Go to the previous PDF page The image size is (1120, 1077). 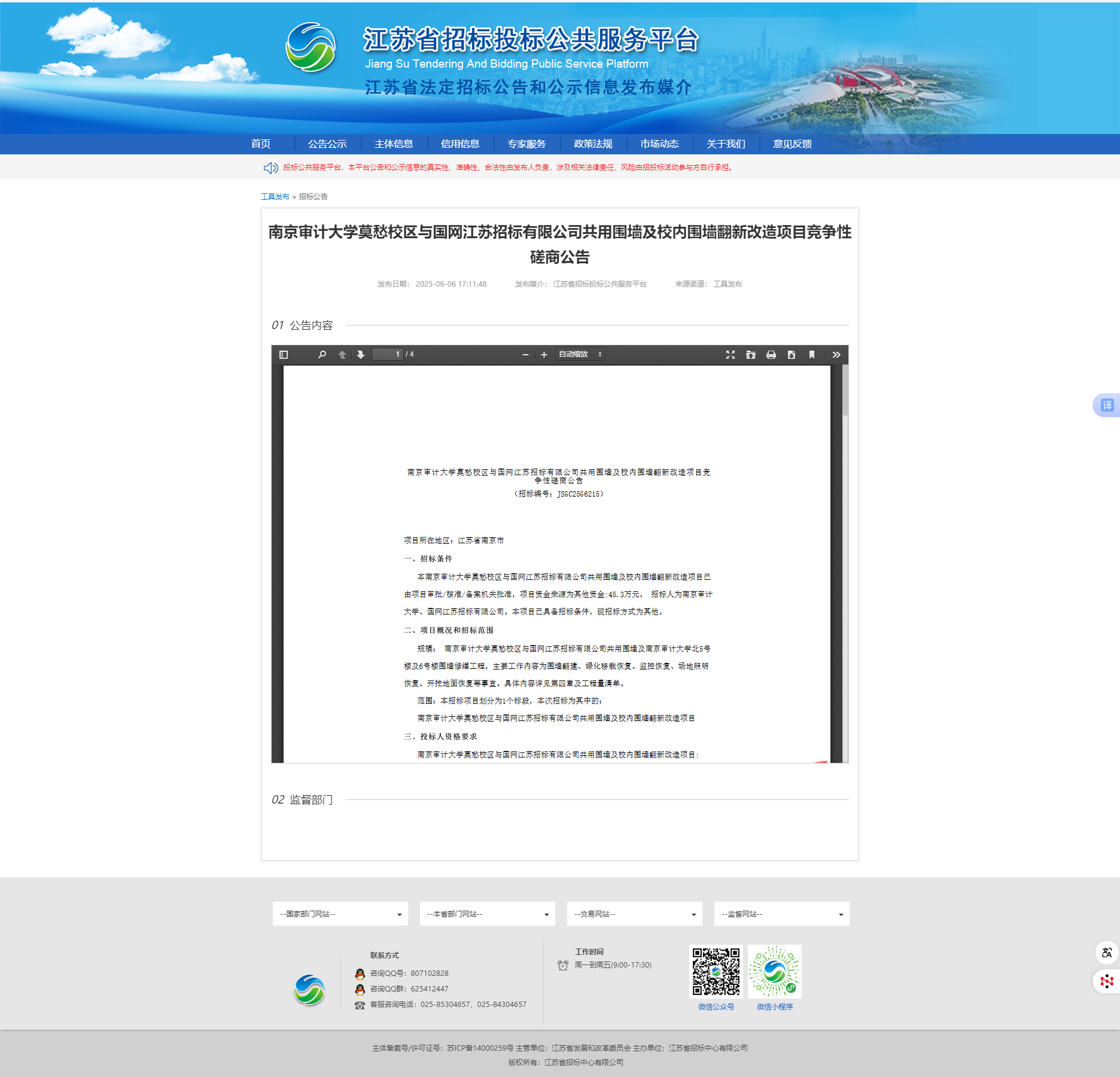(x=342, y=355)
